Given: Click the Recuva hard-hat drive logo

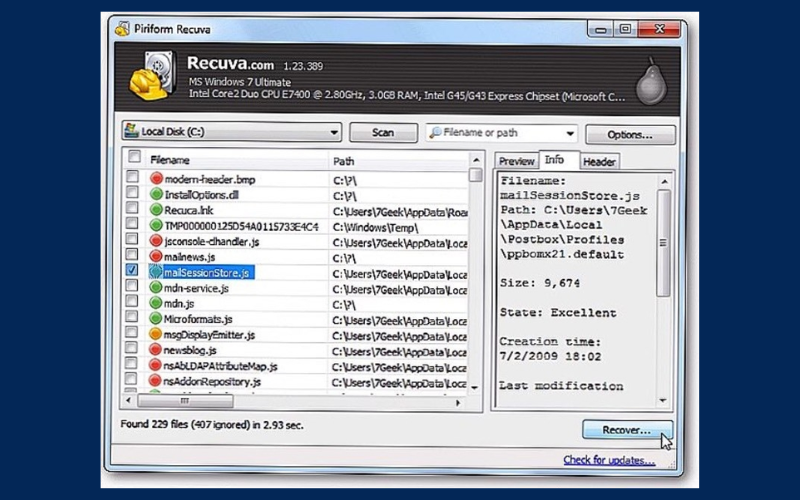Looking at the screenshot, I should coord(153,76).
